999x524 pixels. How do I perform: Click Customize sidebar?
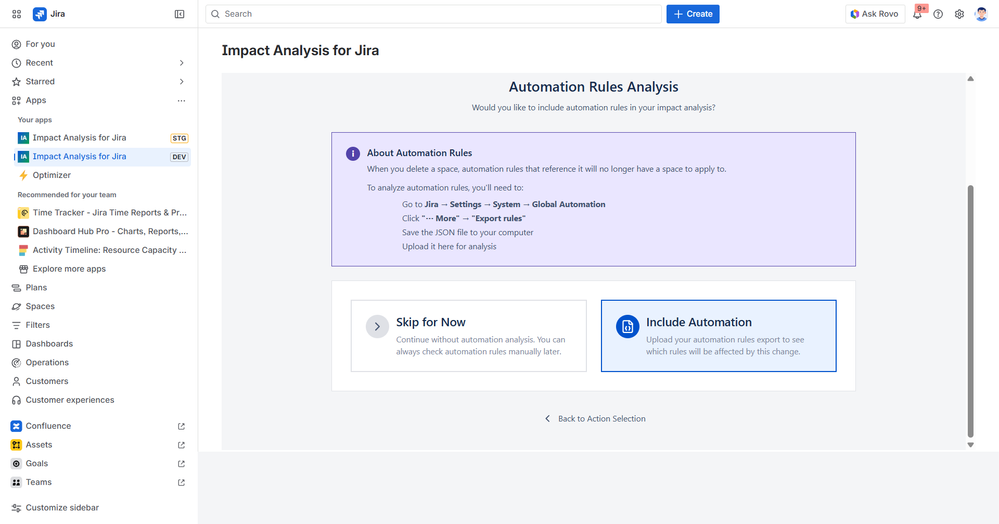62,508
